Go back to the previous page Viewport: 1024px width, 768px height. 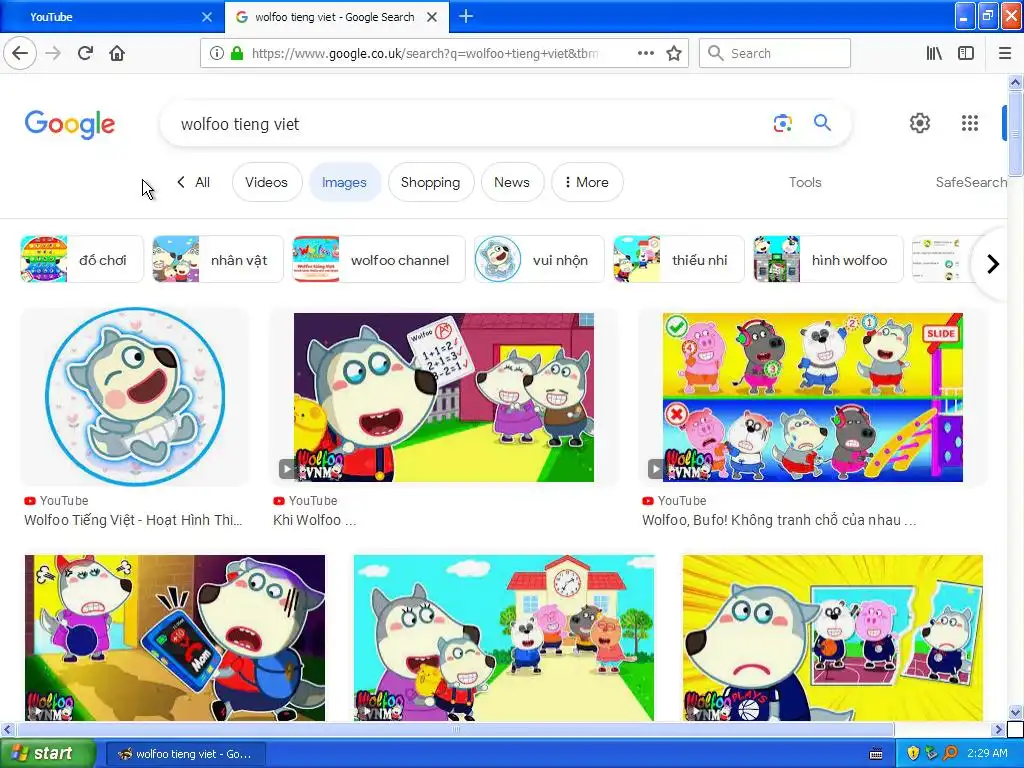20,53
